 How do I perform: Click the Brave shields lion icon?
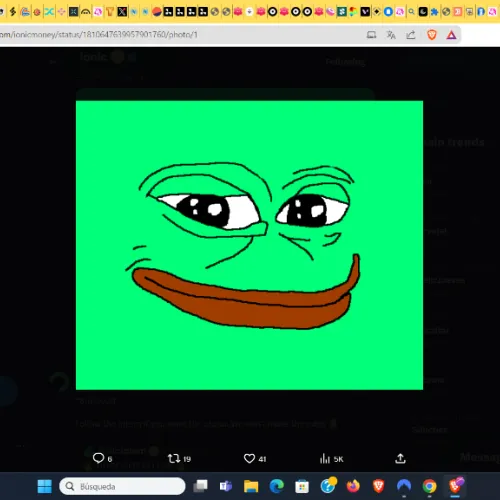(432, 35)
